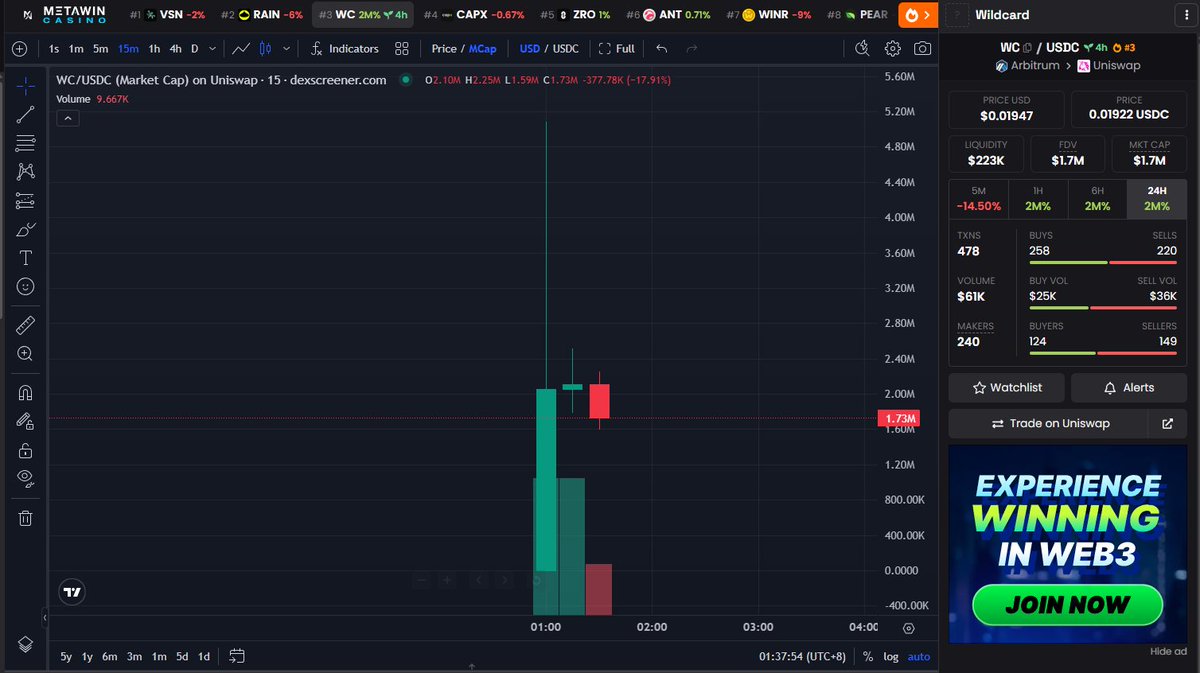Take a chart snapshot with the camera icon
The height and width of the screenshot is (673, 1200).
(922, 48)
